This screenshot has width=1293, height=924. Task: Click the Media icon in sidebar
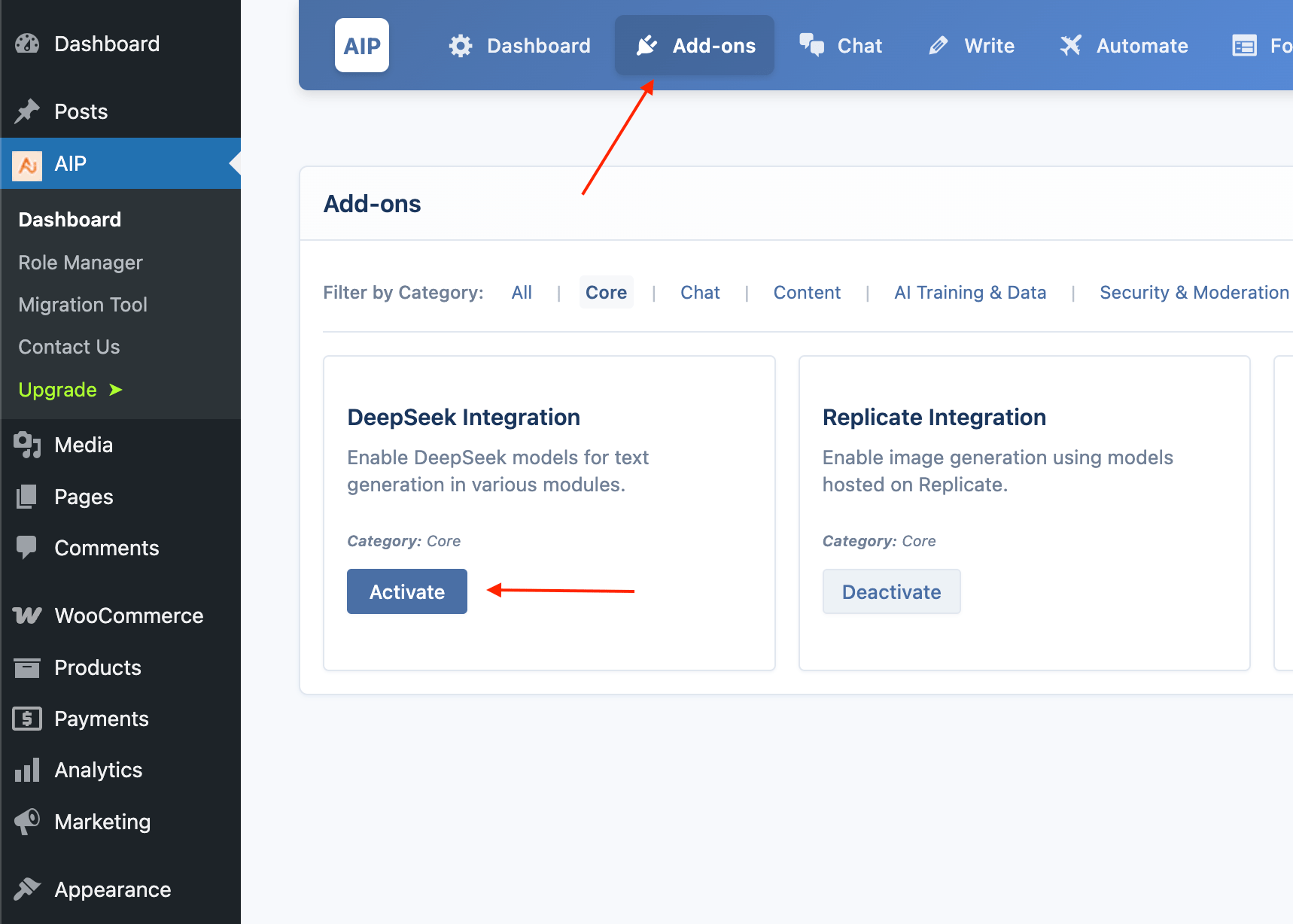coord(27,445)
